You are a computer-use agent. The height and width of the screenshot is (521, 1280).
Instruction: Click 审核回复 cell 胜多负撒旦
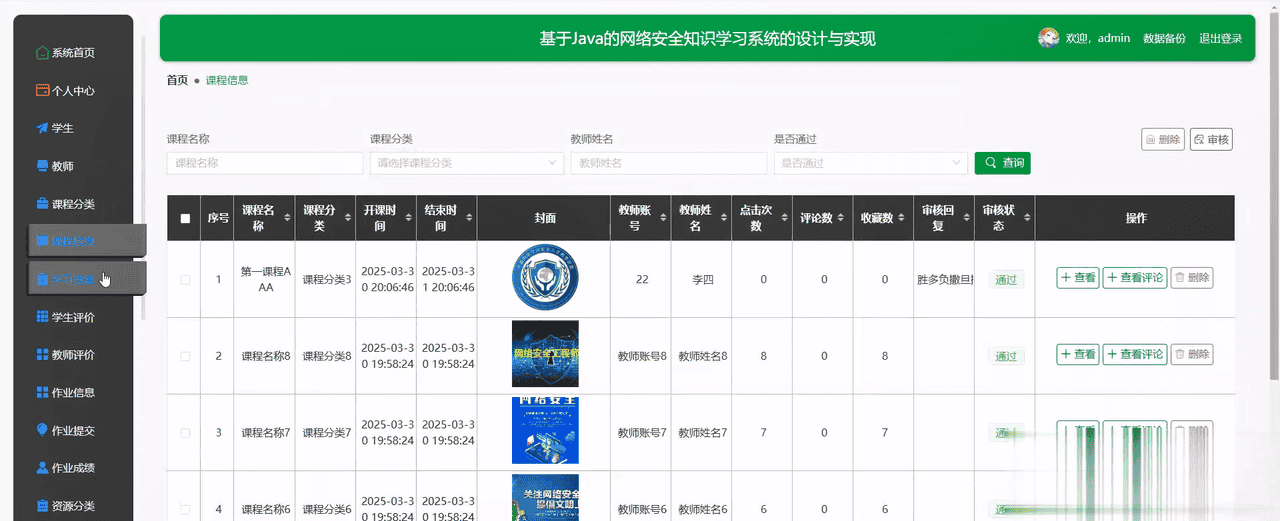click(945, 280)
